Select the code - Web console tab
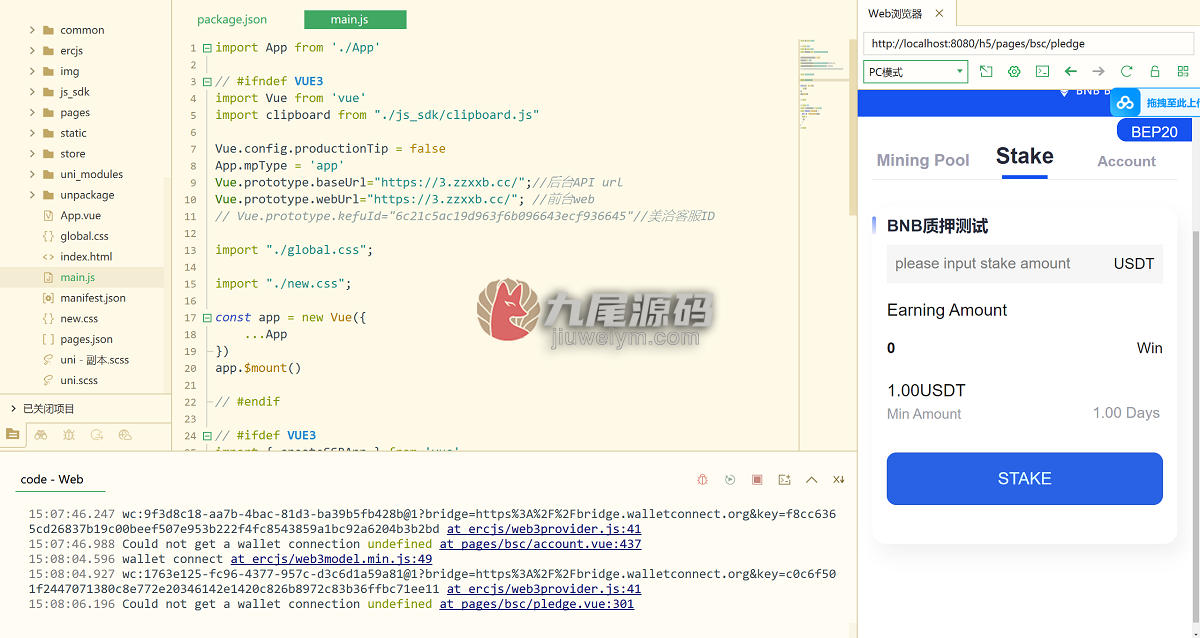Viewport: 1200px width, 638px height. pos(52,479)
